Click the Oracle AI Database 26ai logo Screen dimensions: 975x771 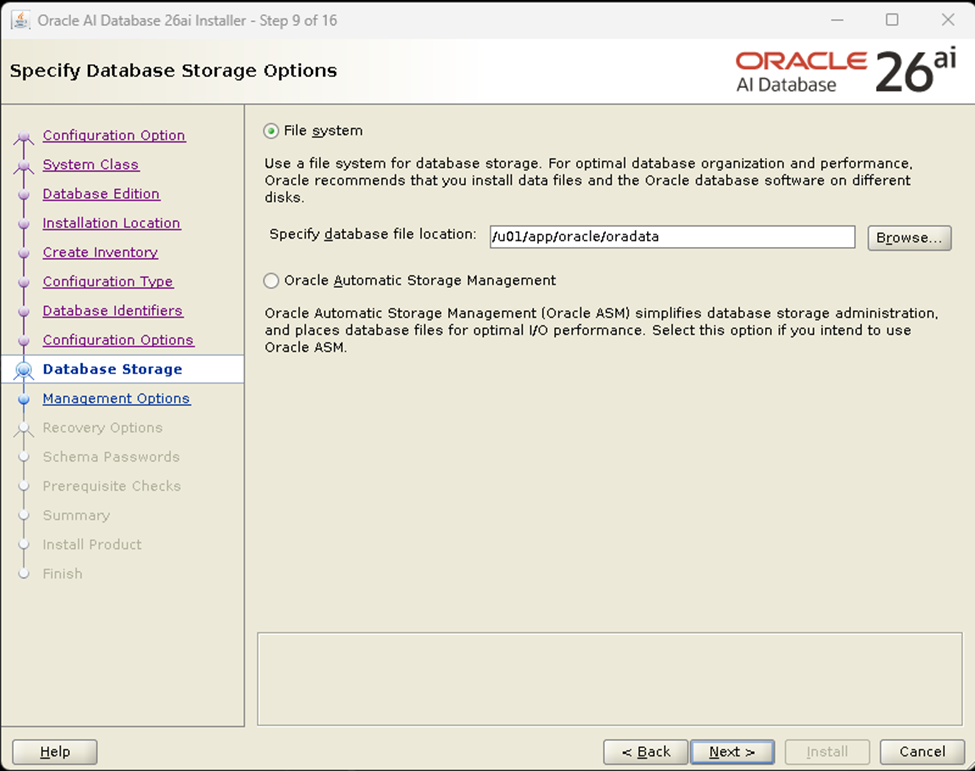(846, 72)
